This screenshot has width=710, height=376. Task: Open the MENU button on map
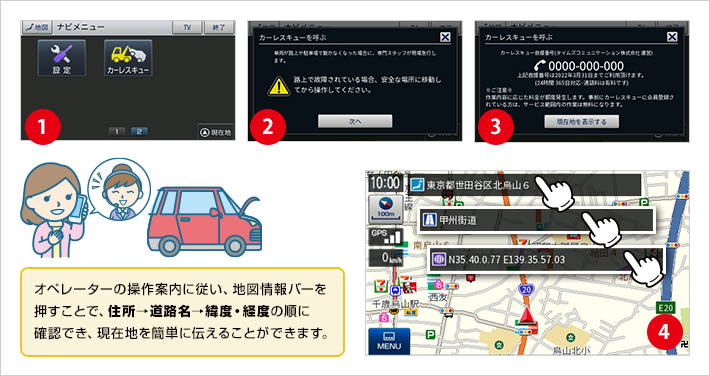[389, 341]
